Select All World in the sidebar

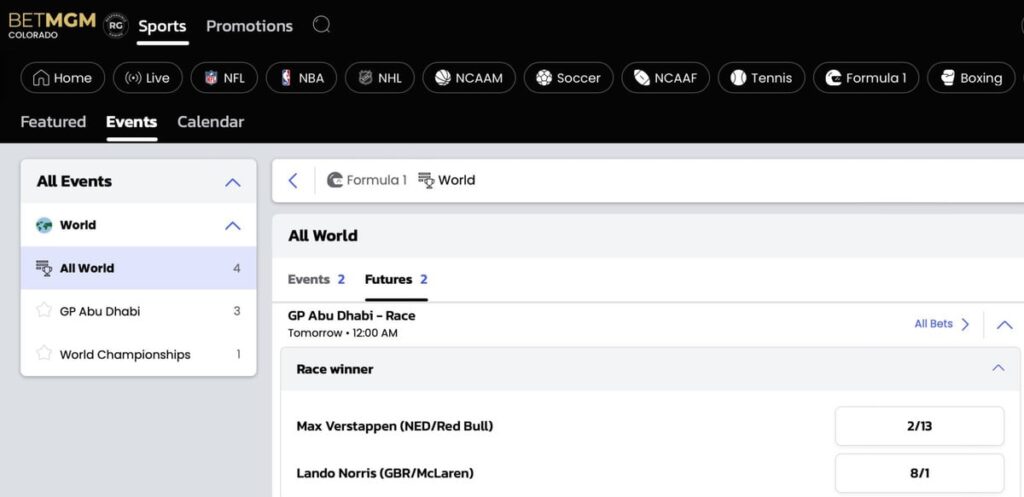pos(138,268)
